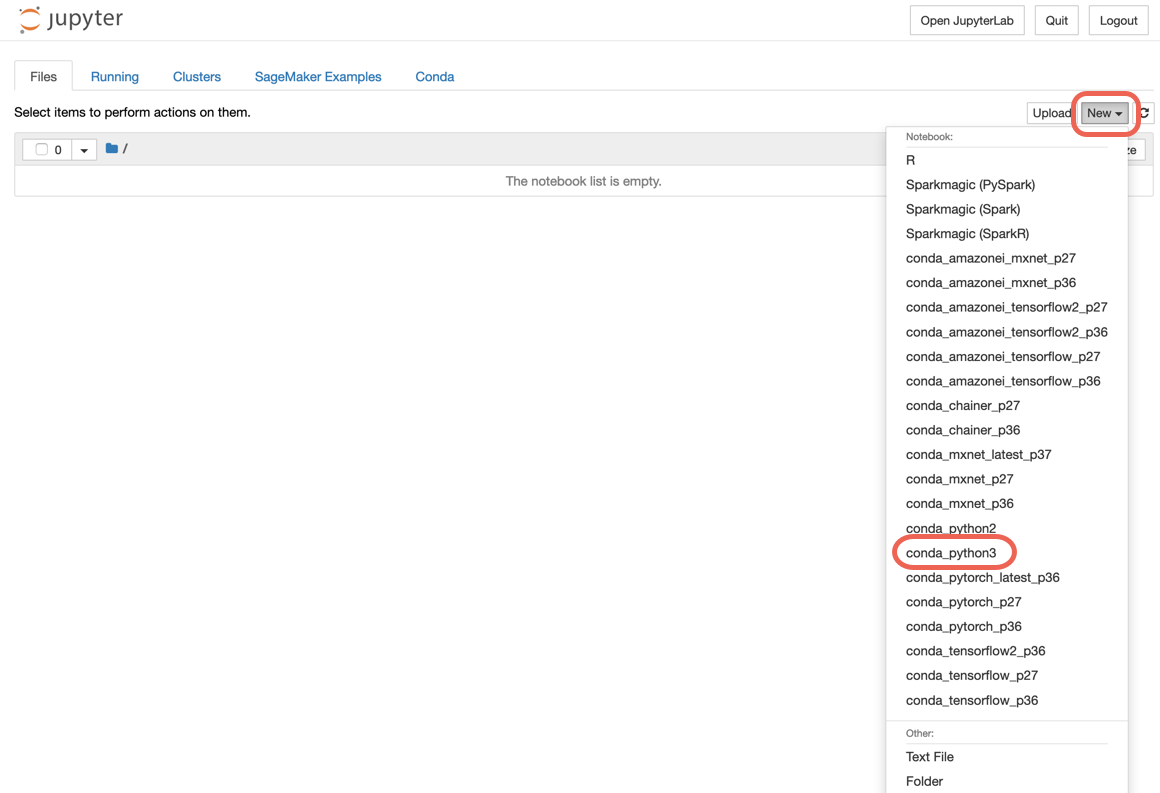
Task: Switch to the Clusters tab
Action: click(x=197, y=76)
